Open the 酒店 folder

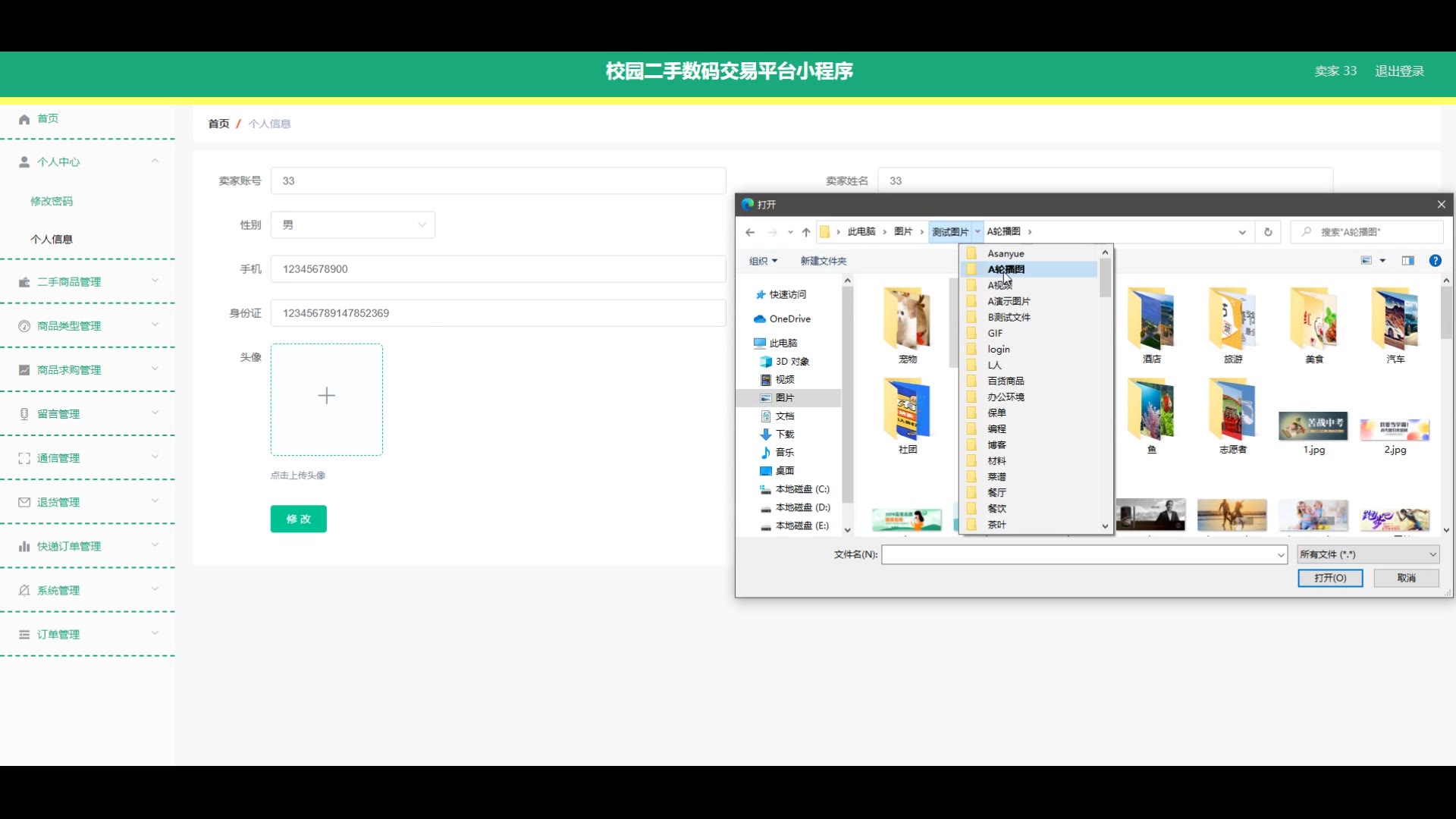pos(1152,326)
